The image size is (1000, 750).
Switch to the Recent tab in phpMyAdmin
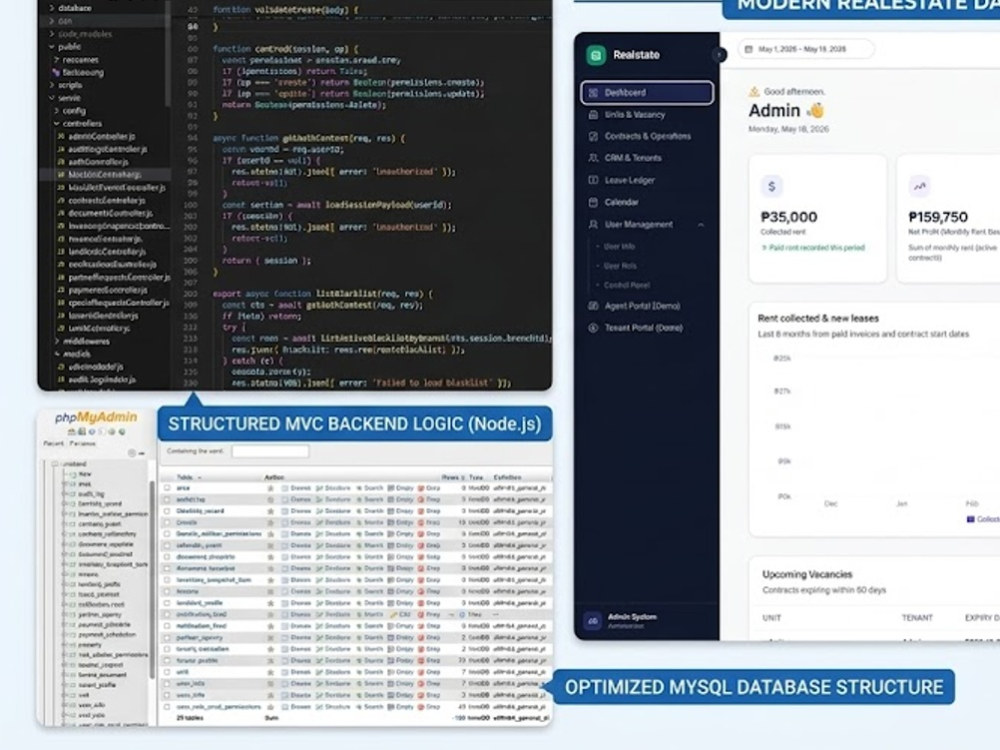(x=54, y=443)
